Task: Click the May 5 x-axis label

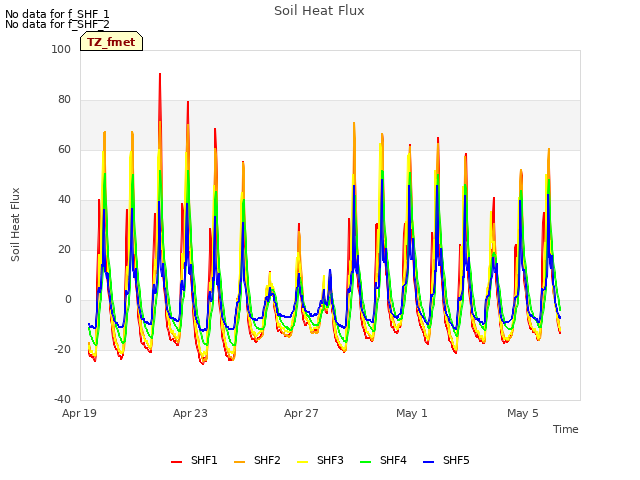Action: 523,413
